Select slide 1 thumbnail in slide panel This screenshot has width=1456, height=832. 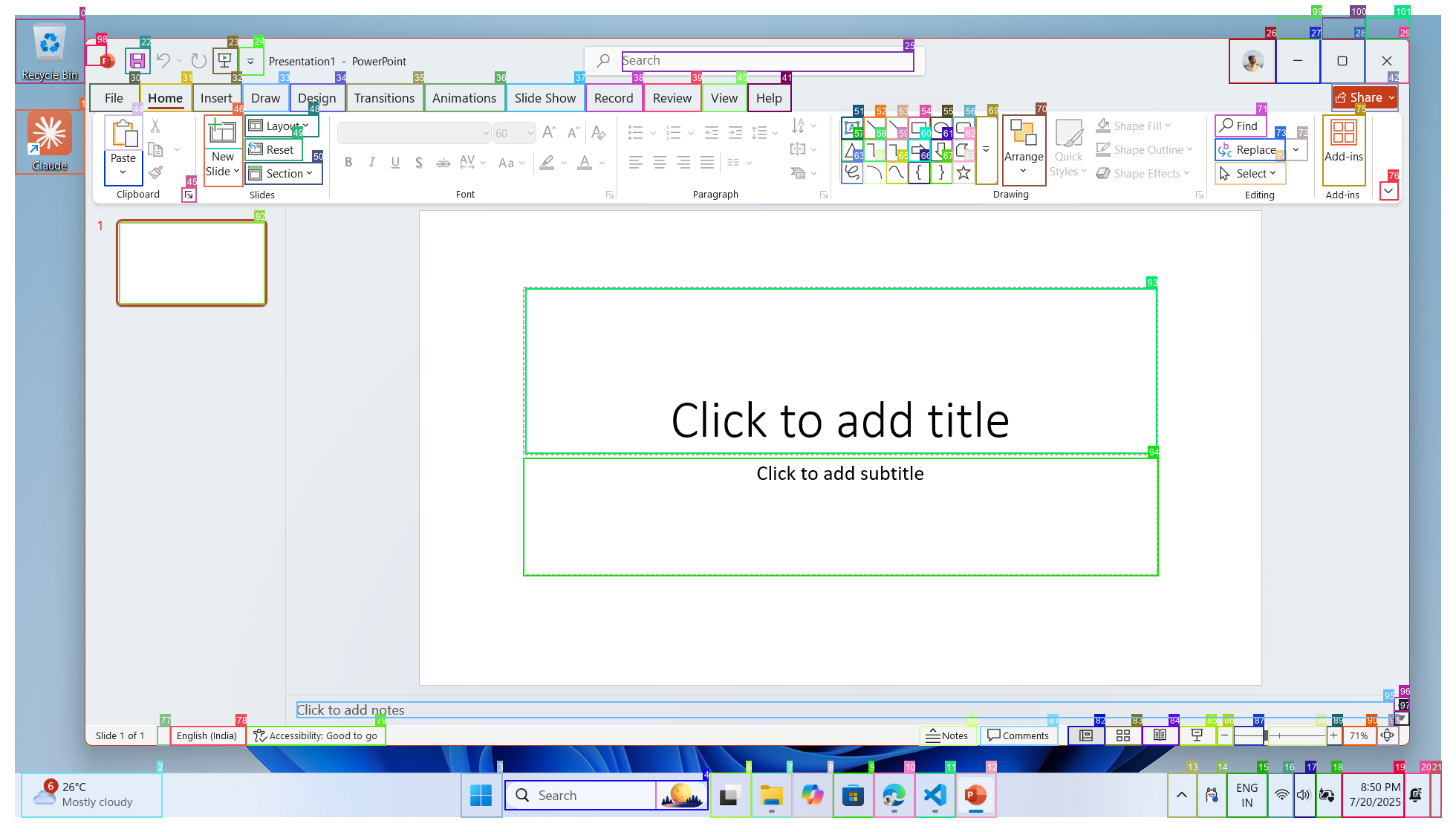click(x=192, y=263)
